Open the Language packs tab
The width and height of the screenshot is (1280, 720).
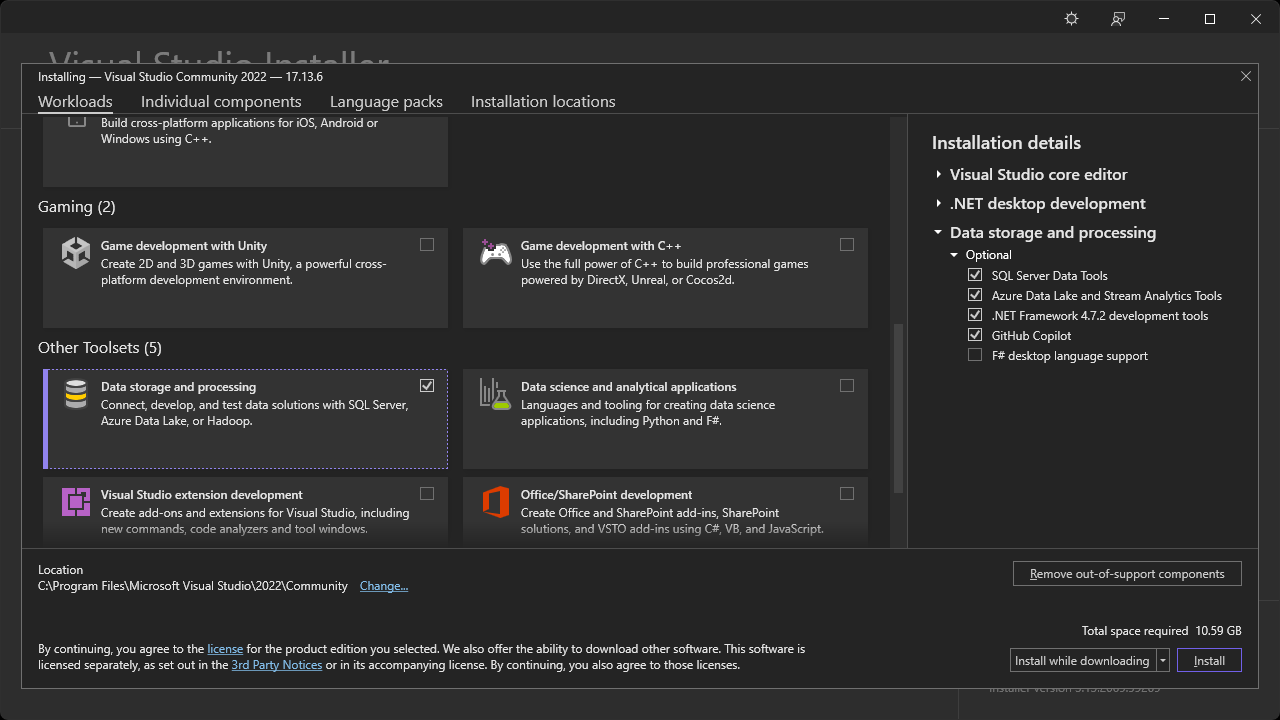(386, 101)
